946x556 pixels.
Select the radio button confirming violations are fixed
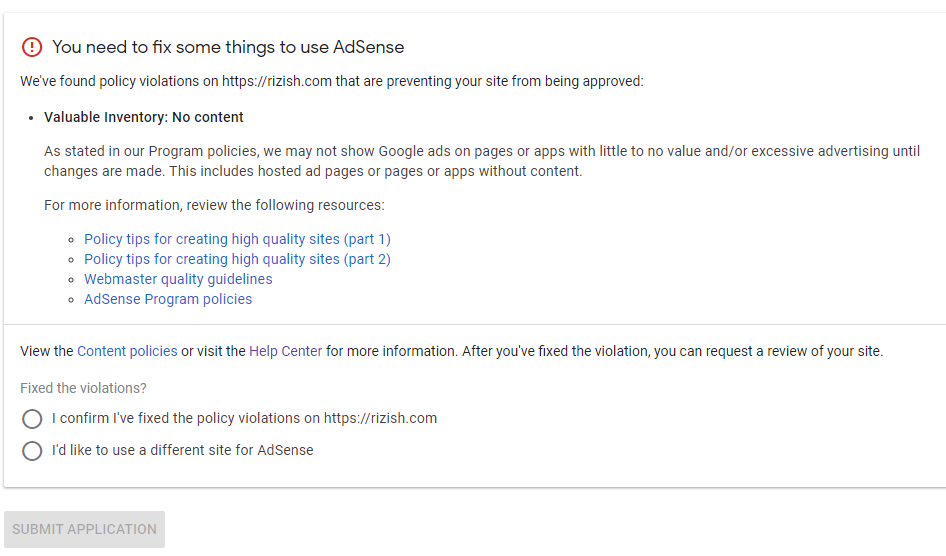pyautogui.click(x=32, y=419)
